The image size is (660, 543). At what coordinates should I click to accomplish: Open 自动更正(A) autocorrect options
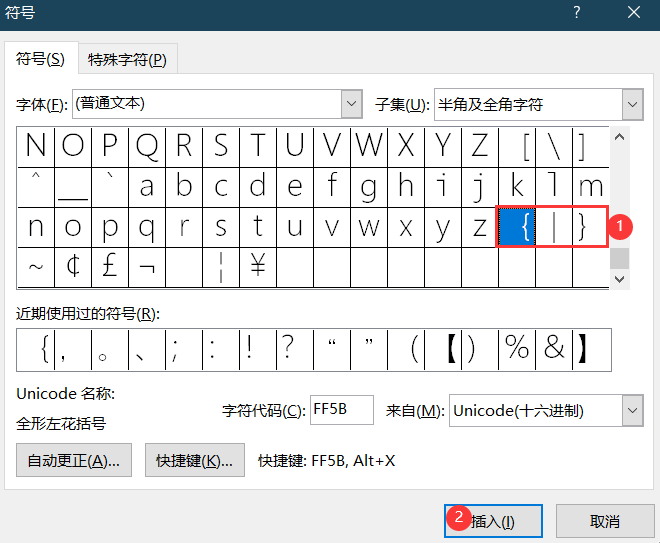coord(74,460)
